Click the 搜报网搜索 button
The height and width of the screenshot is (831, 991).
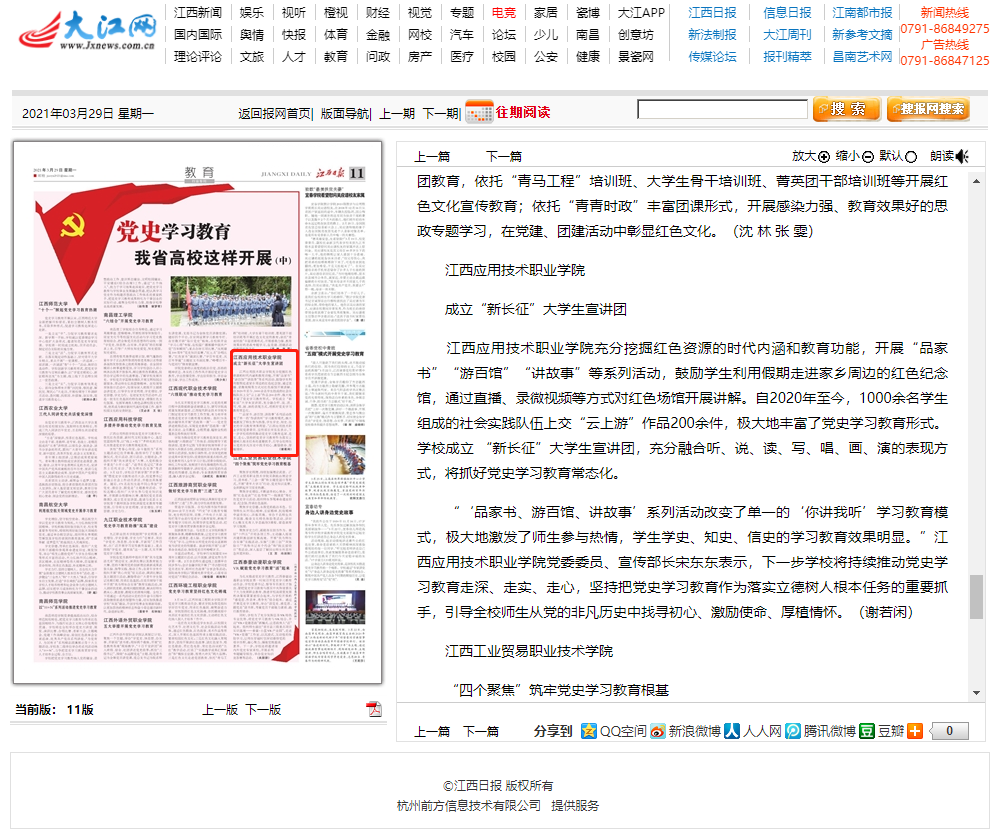pos(928,109)
